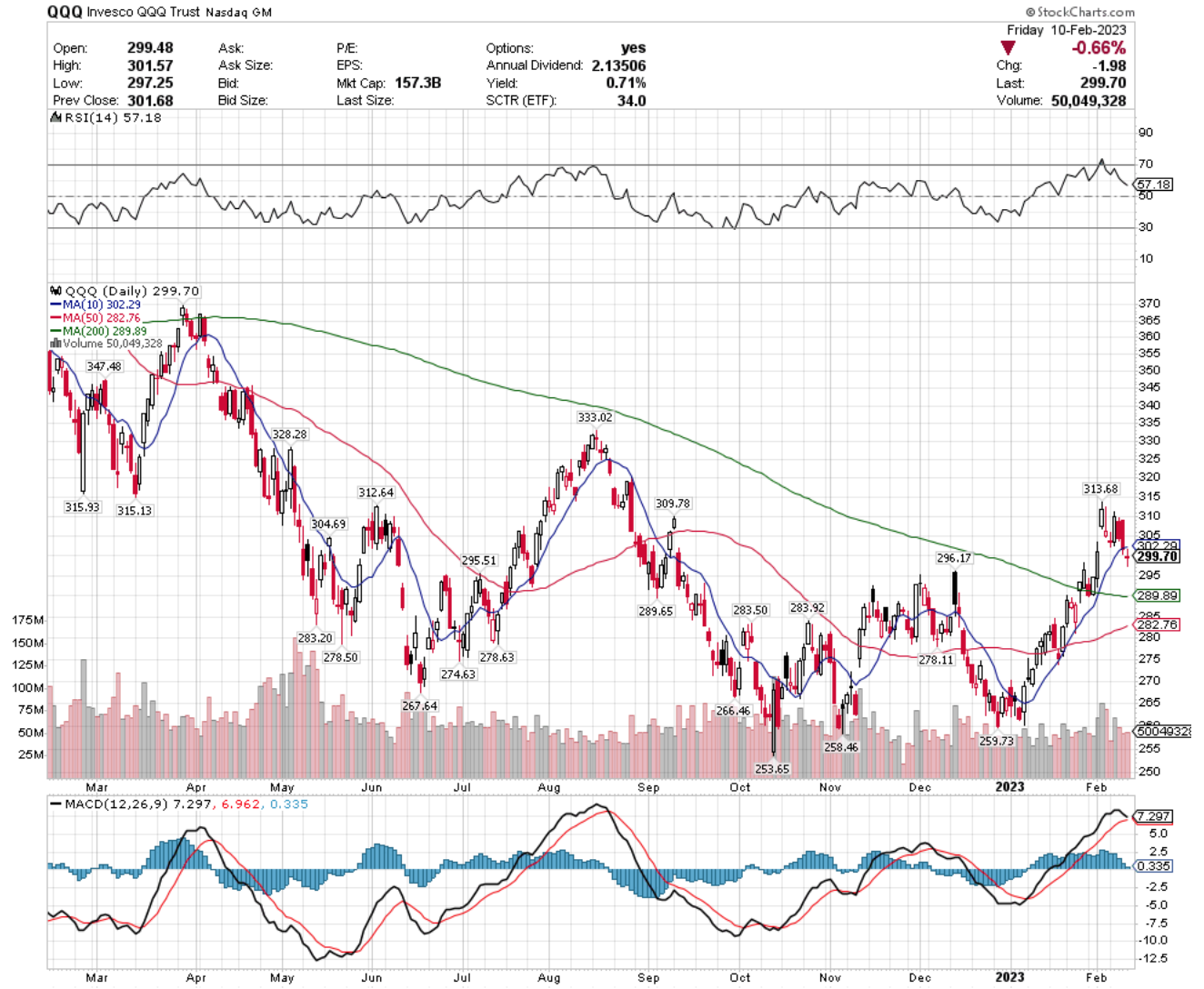This screenshot has height=989, width=1204.
Task: Click the header Volume value 50,049,328
Action: coord(1089,100)
